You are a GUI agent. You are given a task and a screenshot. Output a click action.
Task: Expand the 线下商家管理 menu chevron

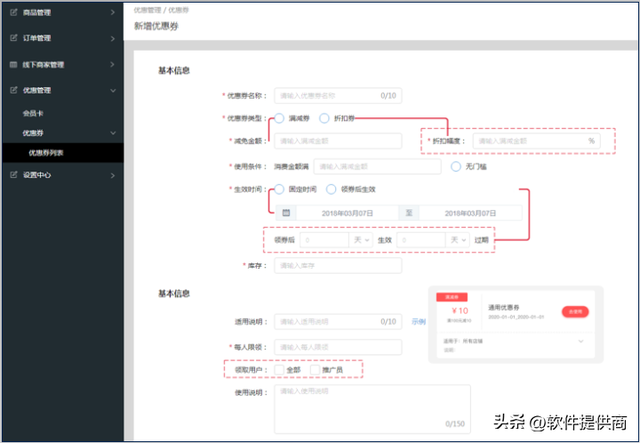pos(113,65)
